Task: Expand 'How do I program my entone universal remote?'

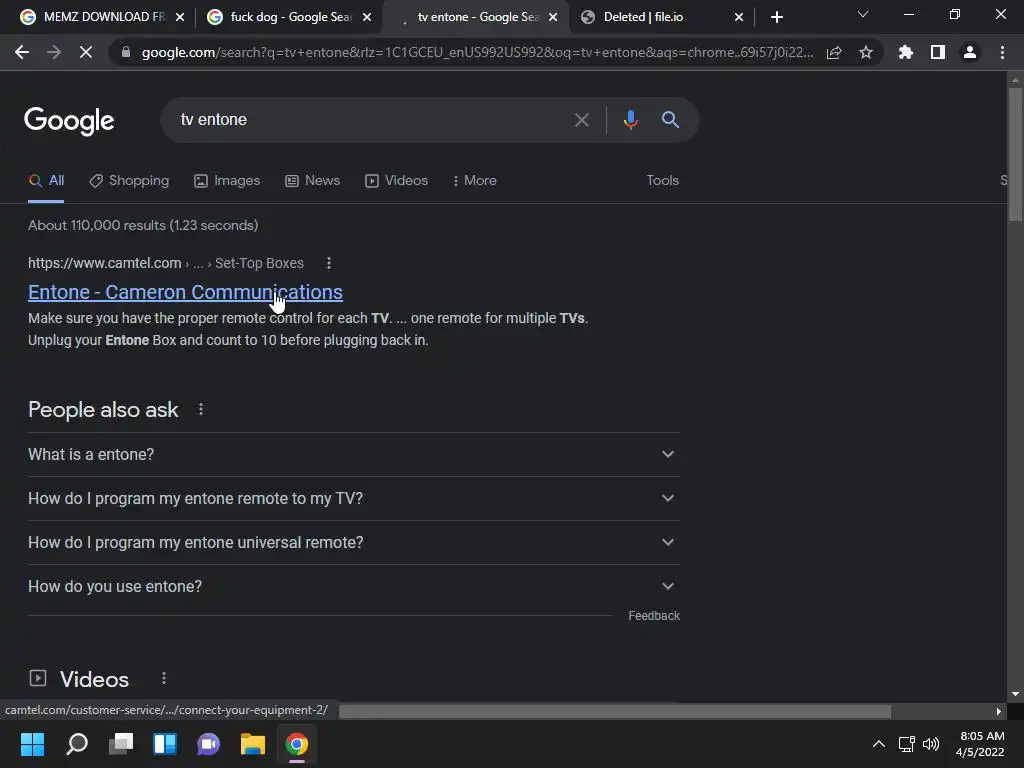Action: tap(353, 543)
